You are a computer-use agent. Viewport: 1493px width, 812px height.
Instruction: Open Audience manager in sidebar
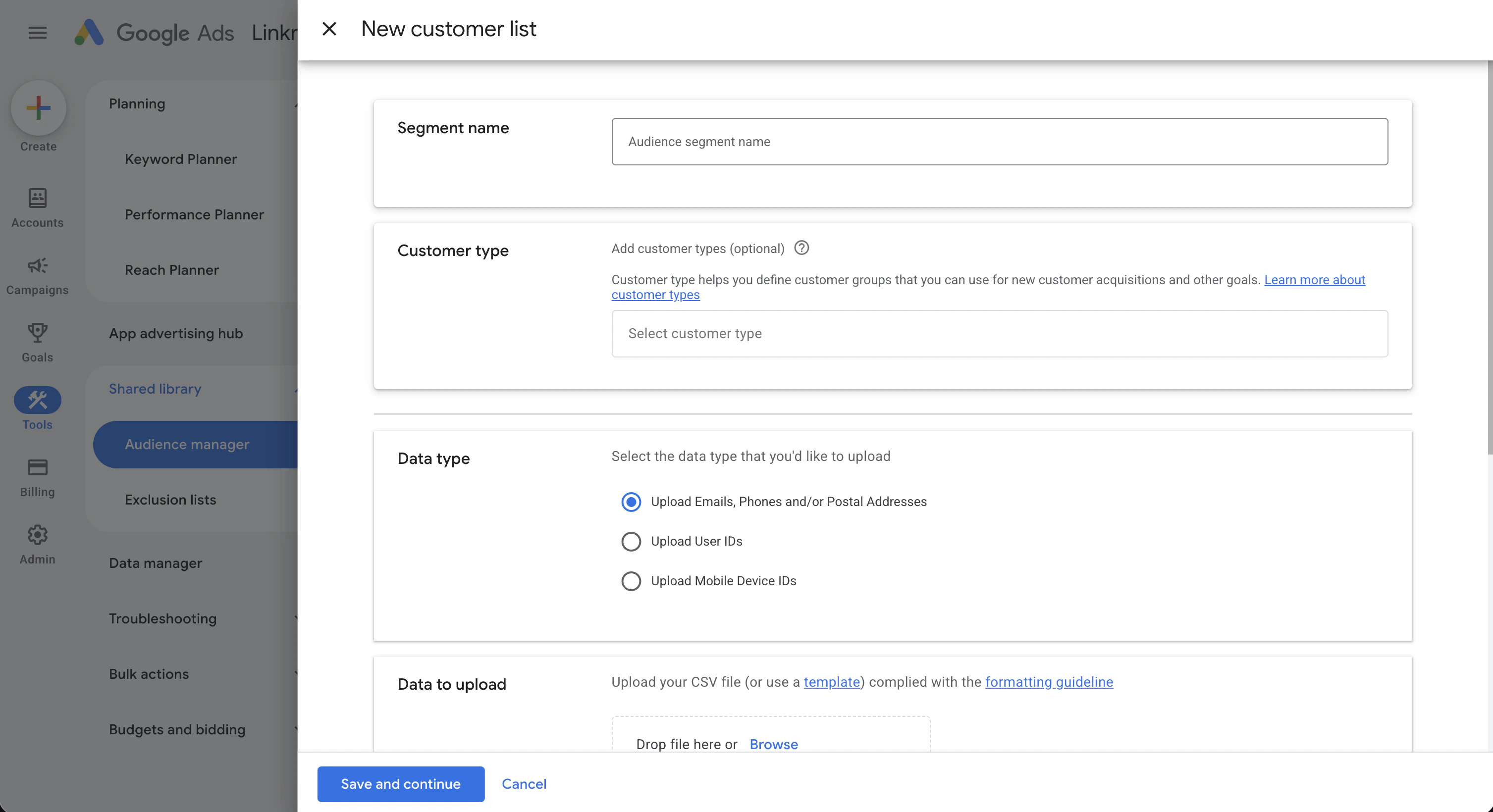point(187,444)
